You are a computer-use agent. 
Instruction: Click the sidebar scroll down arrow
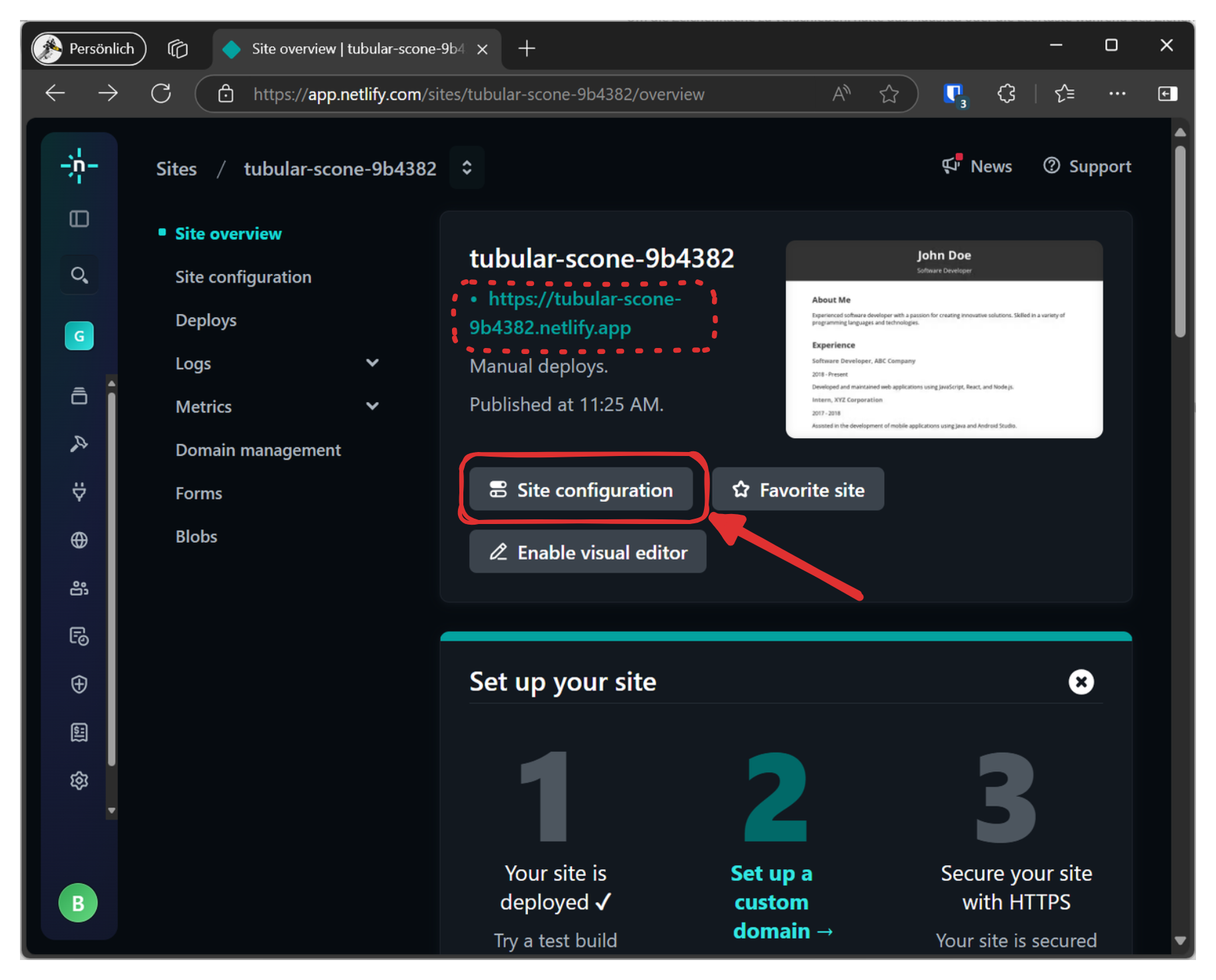click(x=111, y=811)
